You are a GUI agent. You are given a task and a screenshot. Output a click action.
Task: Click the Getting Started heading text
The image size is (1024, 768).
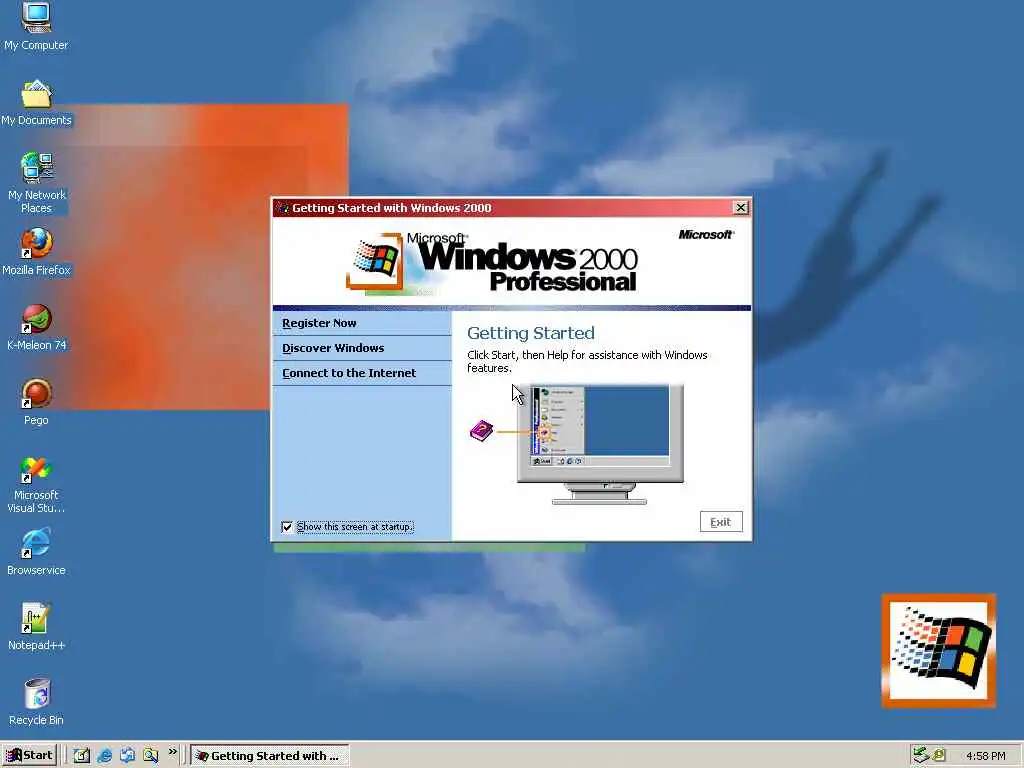tap(531, 333)
